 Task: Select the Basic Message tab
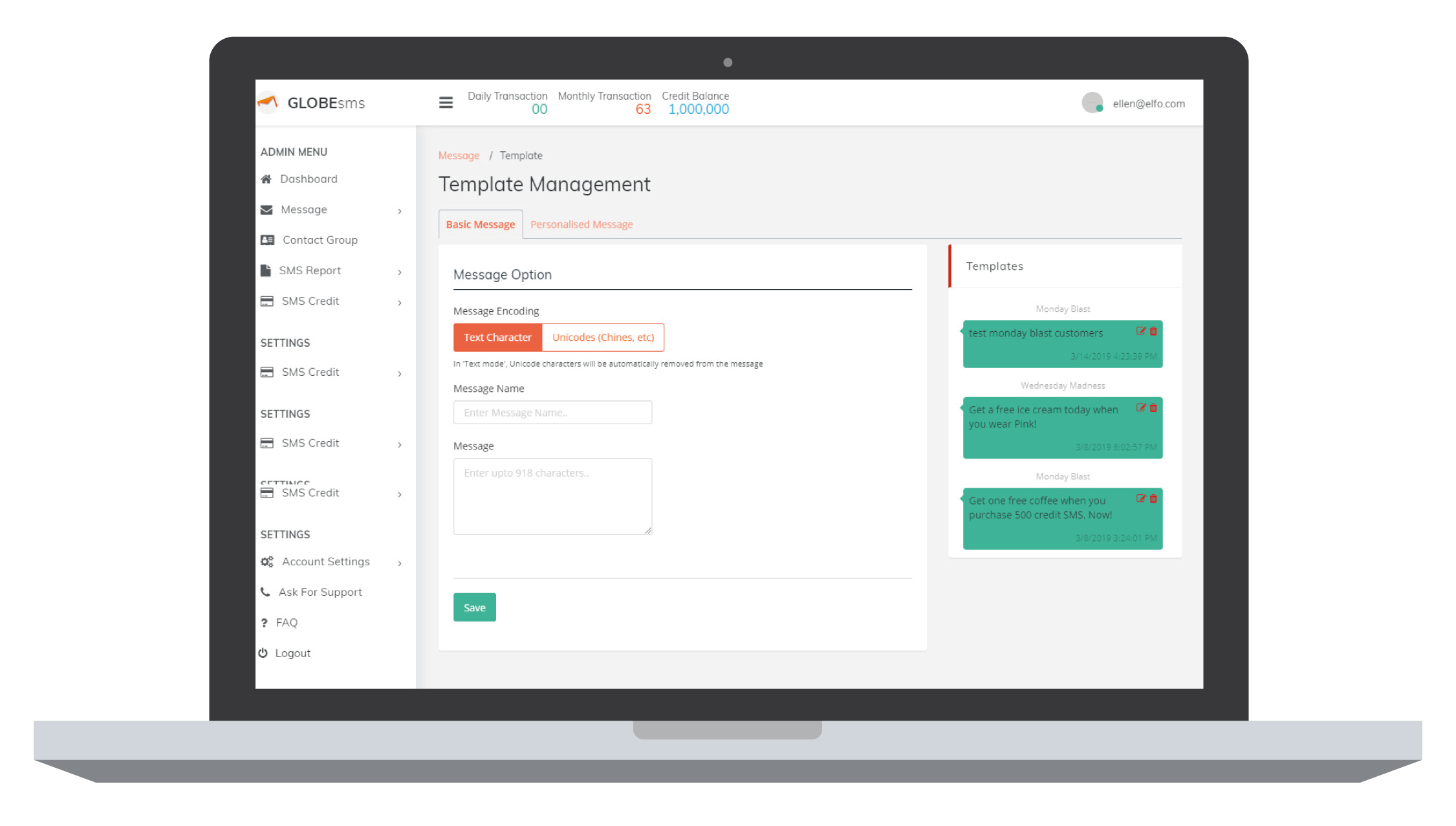pos(481,224)
